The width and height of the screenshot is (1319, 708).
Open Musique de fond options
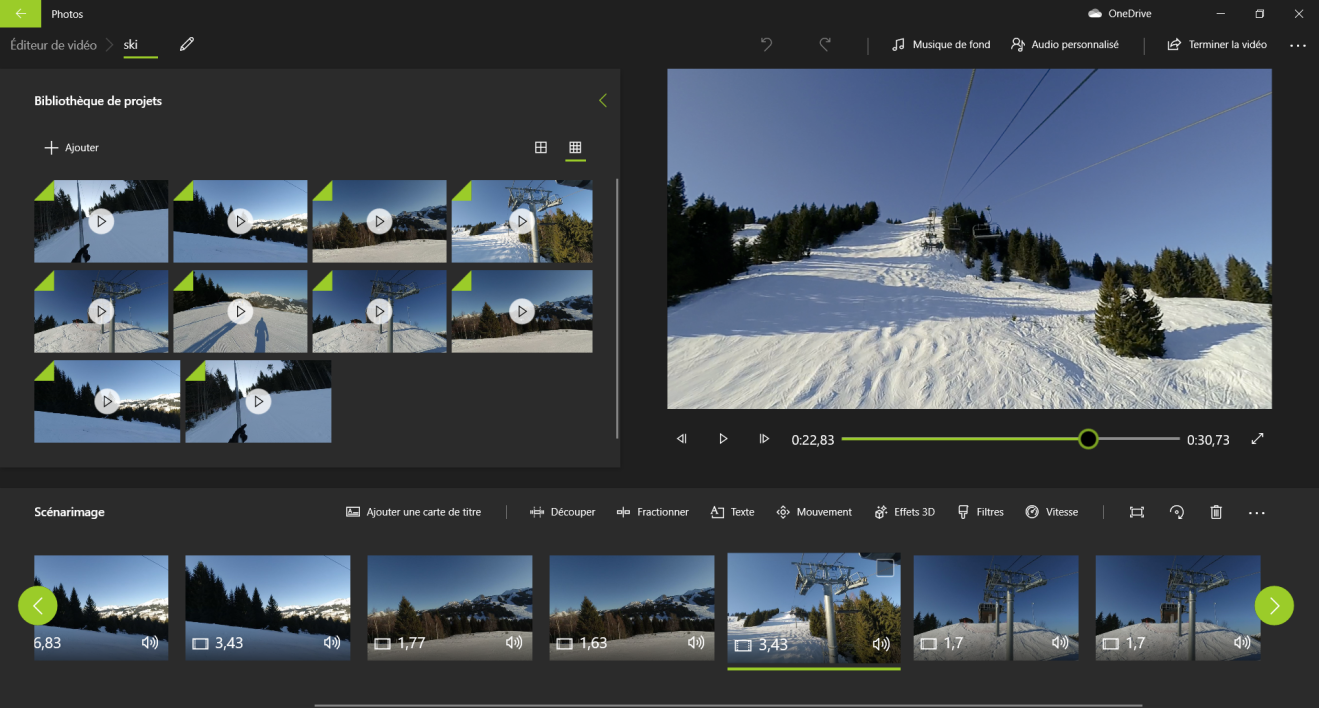pyautogui.click(x=941, y=45)
